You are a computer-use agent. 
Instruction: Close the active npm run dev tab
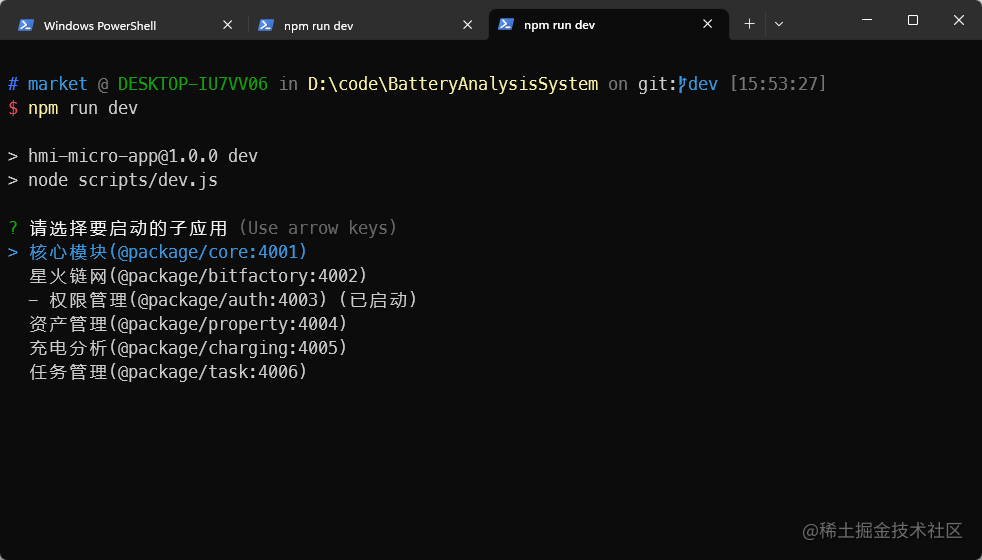click(x=707, y=24)
